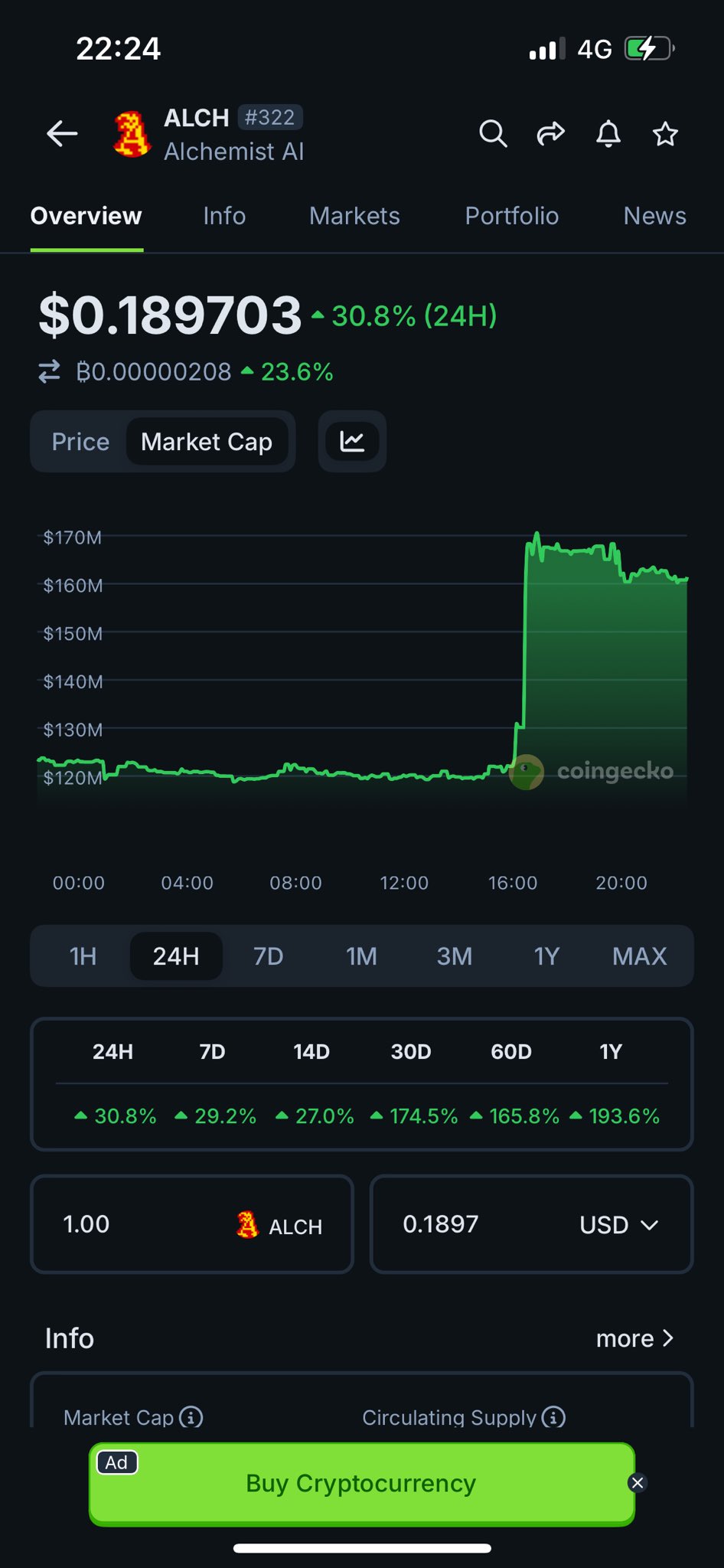
Task: Tap the back arrow icon
Action: [x=62, y=134]
